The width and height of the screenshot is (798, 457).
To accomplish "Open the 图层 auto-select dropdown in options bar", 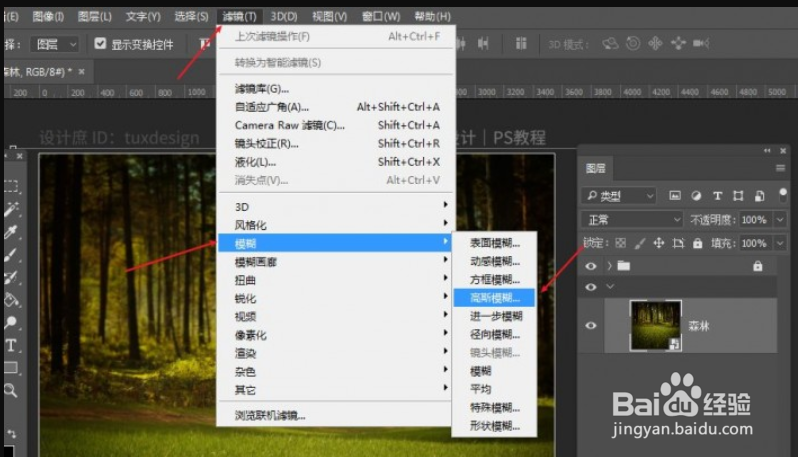I will [x=54, y=44].
